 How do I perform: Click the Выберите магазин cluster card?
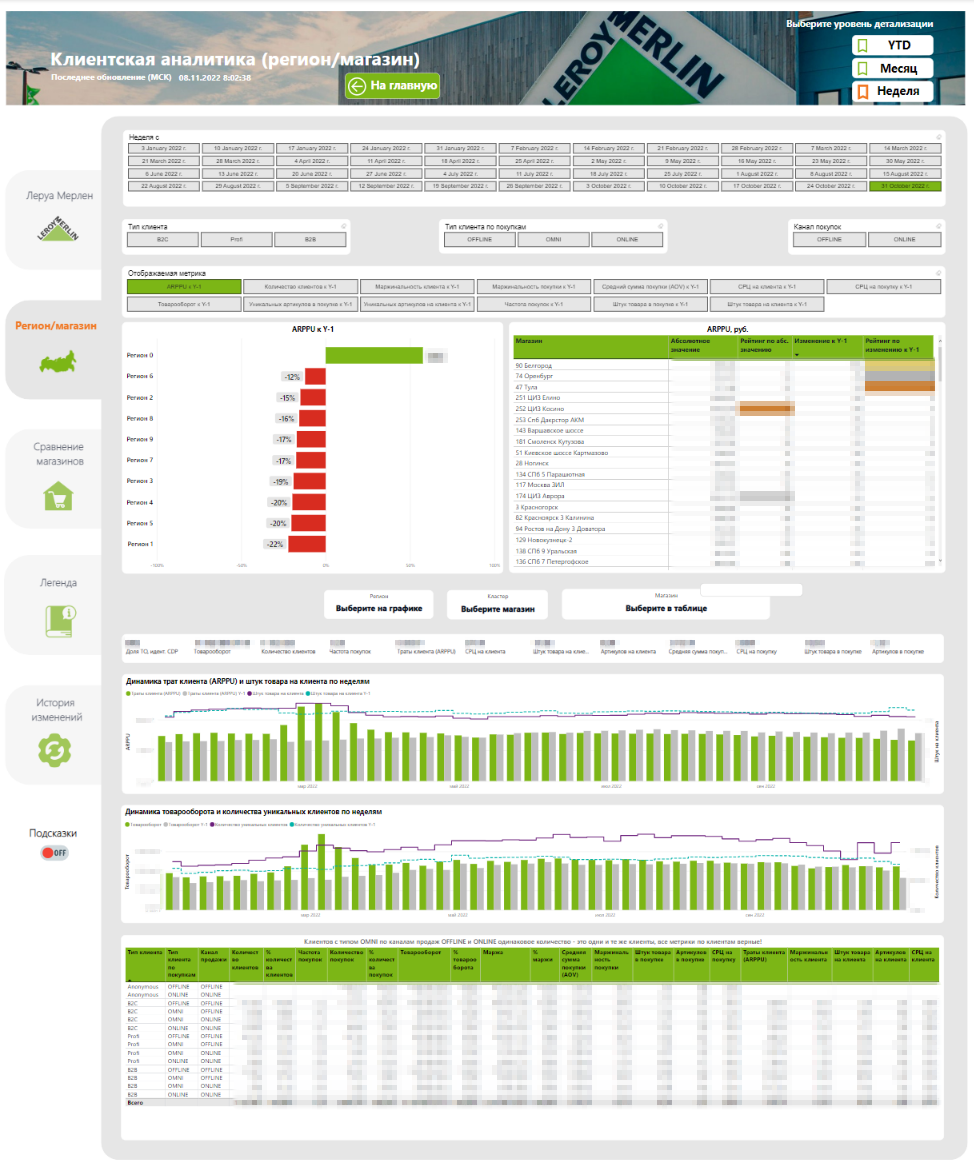point(497,604)
